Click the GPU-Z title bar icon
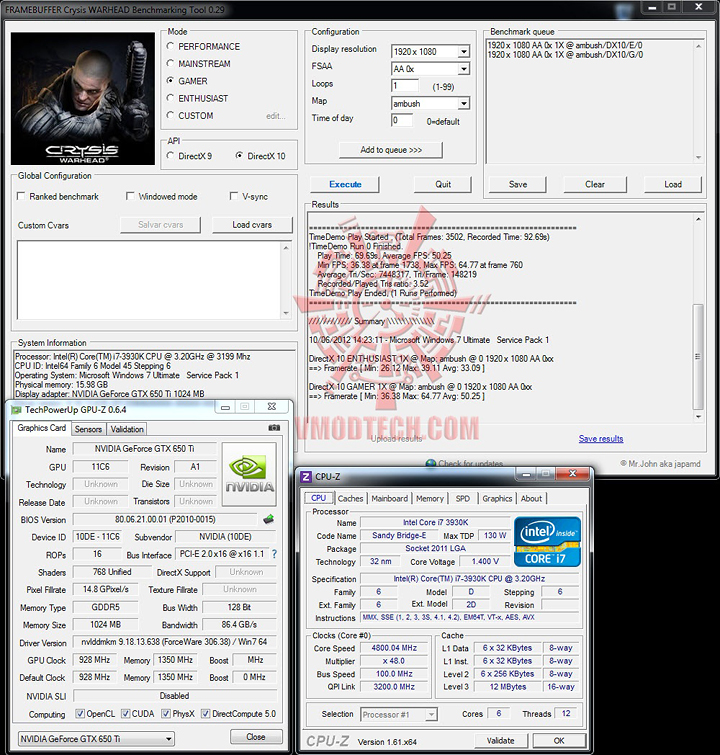 [16, 410]
